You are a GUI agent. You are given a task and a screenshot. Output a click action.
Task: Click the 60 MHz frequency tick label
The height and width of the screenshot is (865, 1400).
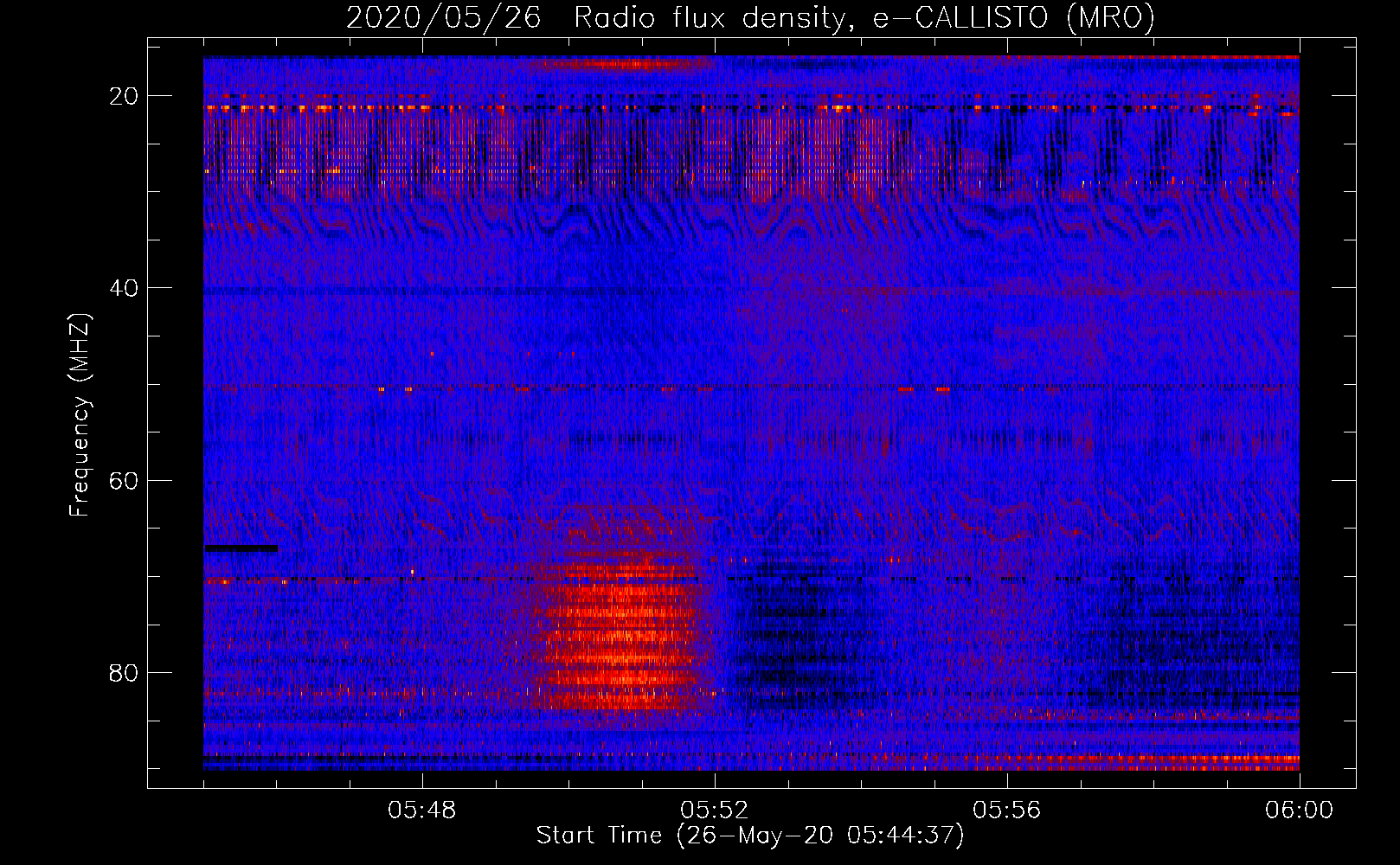(125, 480)
